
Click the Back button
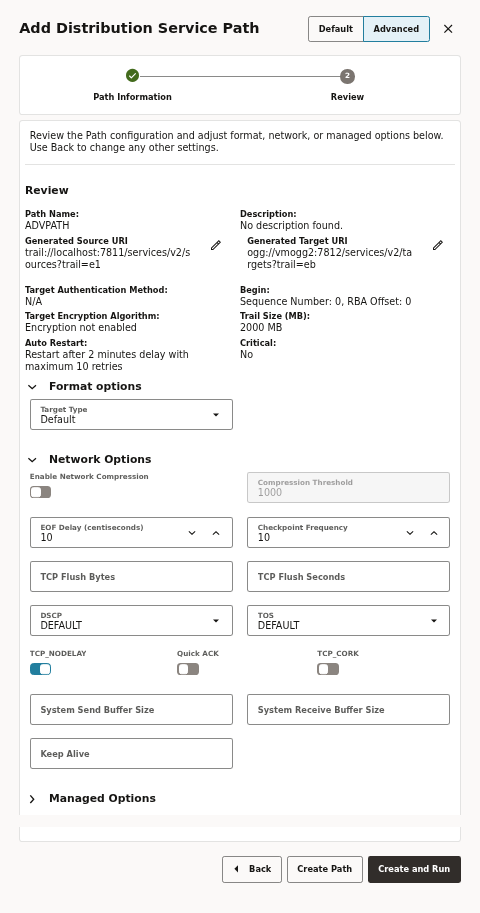click(252, 869)
